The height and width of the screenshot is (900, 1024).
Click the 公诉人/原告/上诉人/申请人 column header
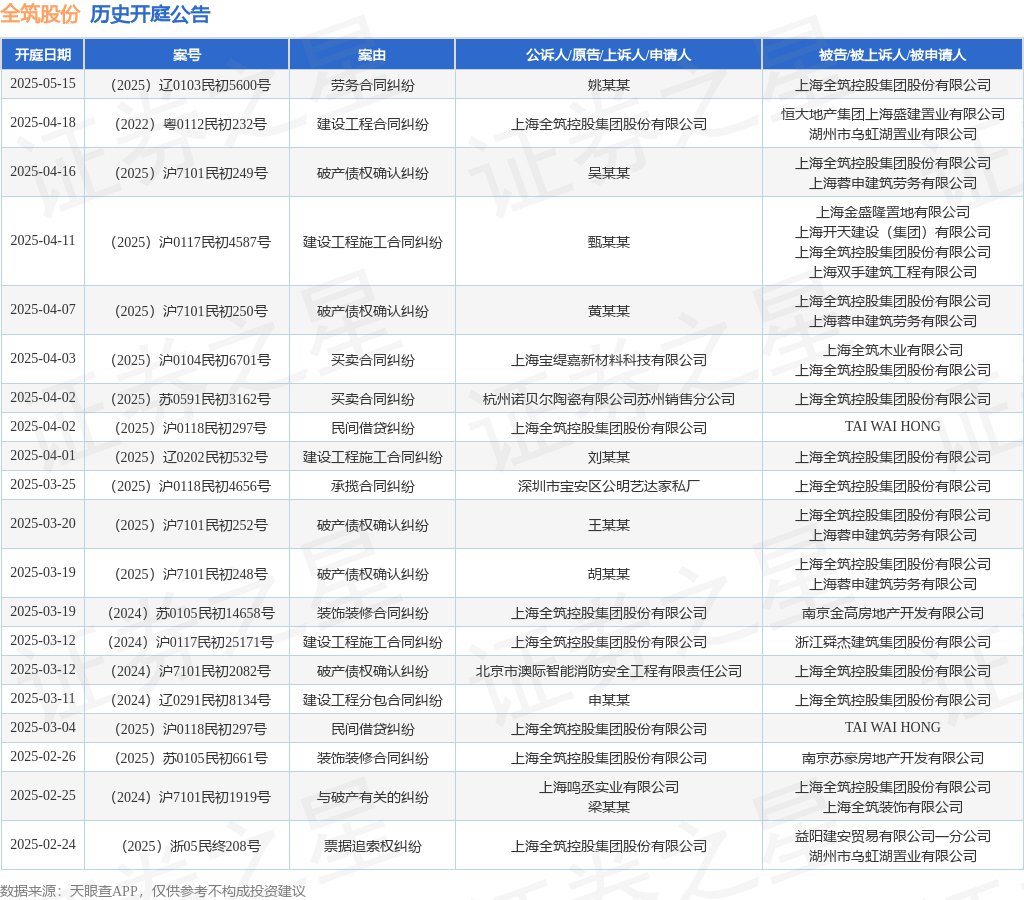click(x=609, y=55)
